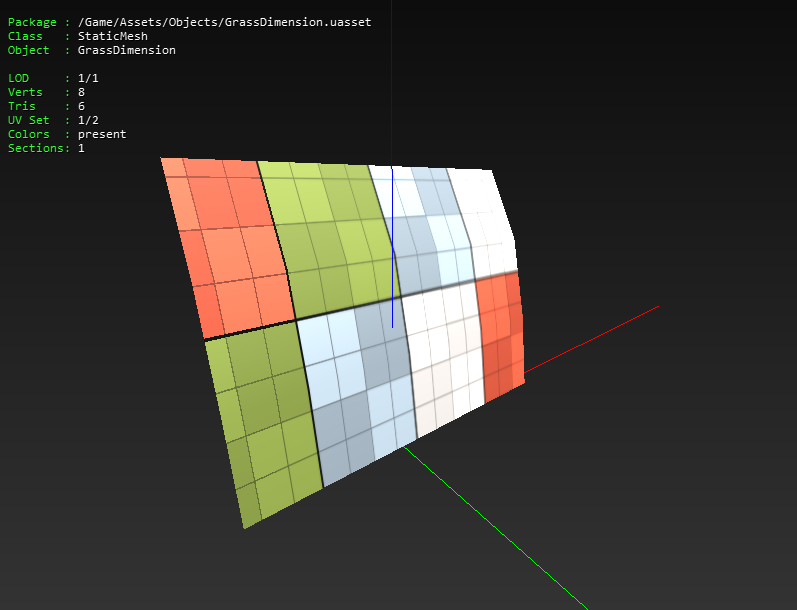Click the Object label

coord(28,50)
